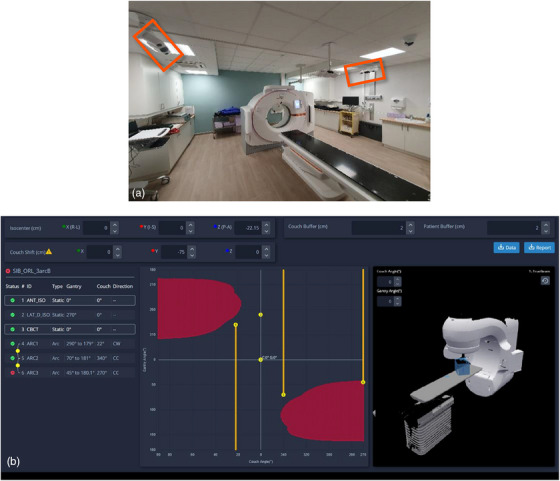
Task: Decrease Couch Shift X value
Action: tap(118, 255)
